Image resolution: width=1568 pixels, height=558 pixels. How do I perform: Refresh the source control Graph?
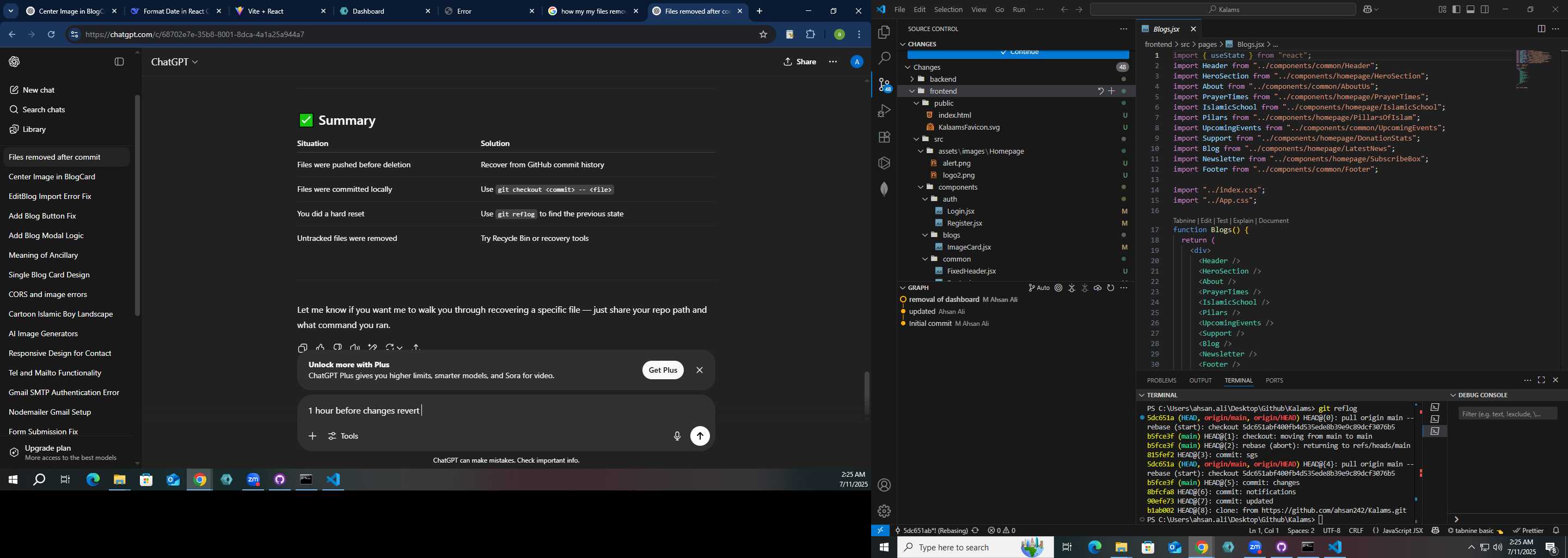click(1110, 288)
